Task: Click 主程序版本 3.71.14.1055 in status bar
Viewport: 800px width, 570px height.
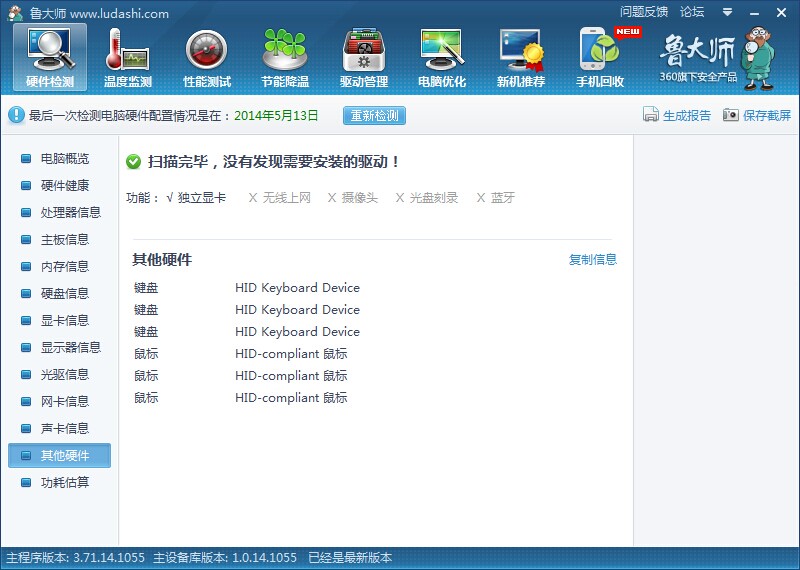Action: [76, 557]
